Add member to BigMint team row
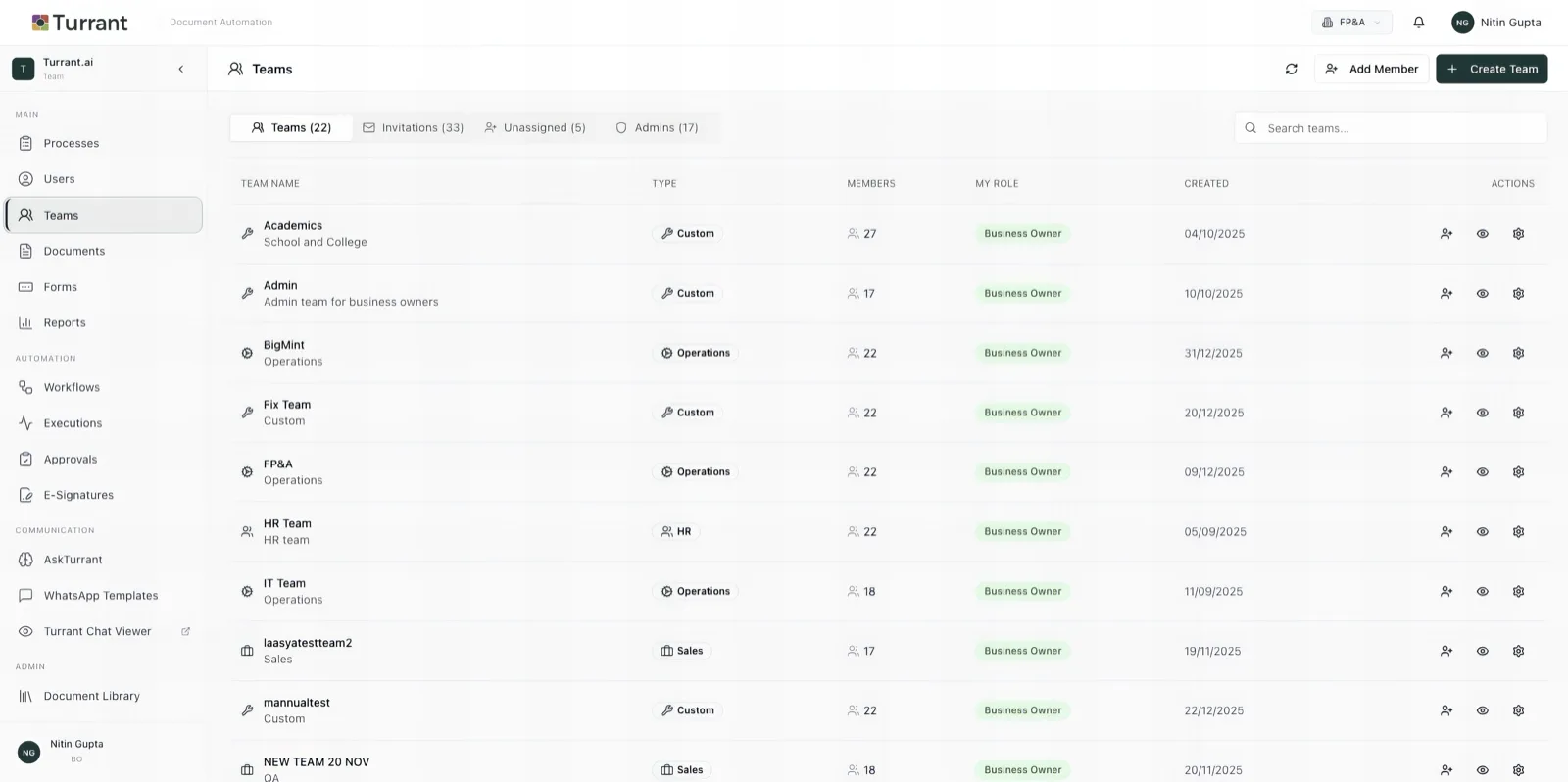Screen dimensions: 1568x782 [1445, 353]
